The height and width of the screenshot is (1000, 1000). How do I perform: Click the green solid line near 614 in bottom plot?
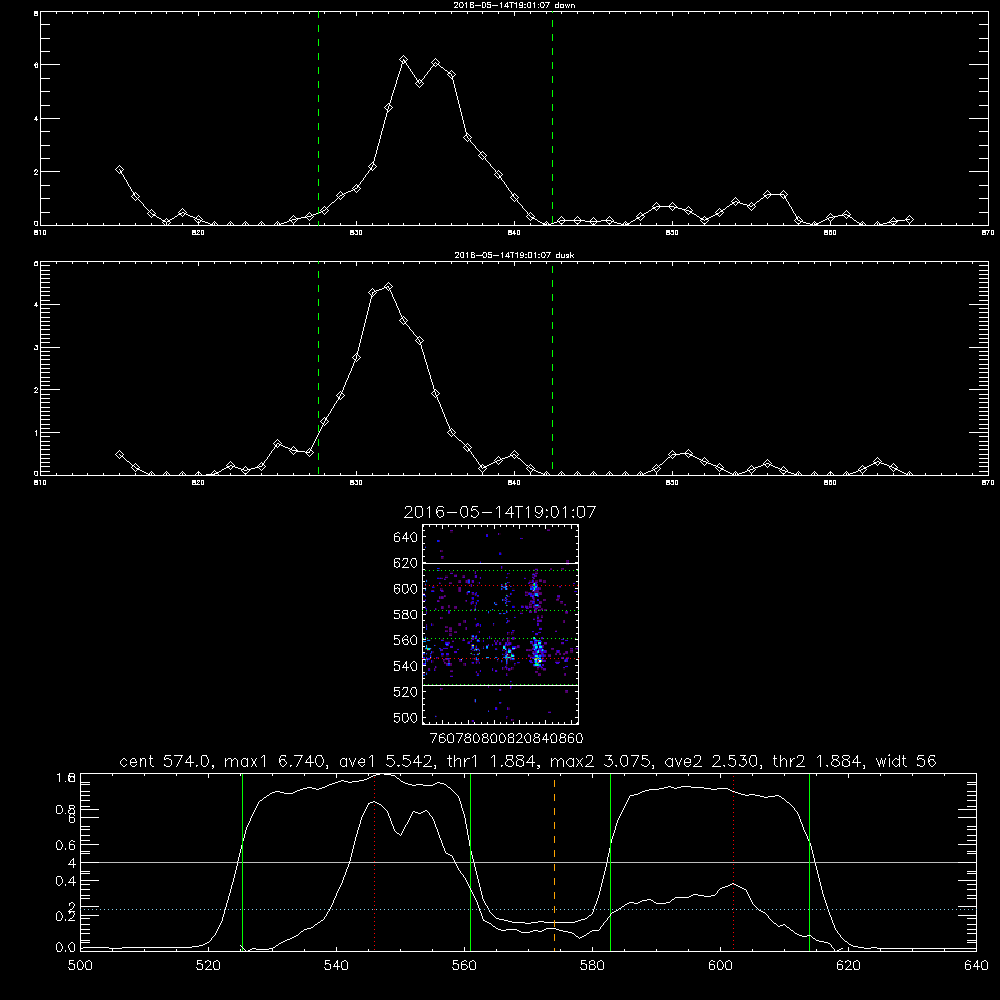[809, 862]
